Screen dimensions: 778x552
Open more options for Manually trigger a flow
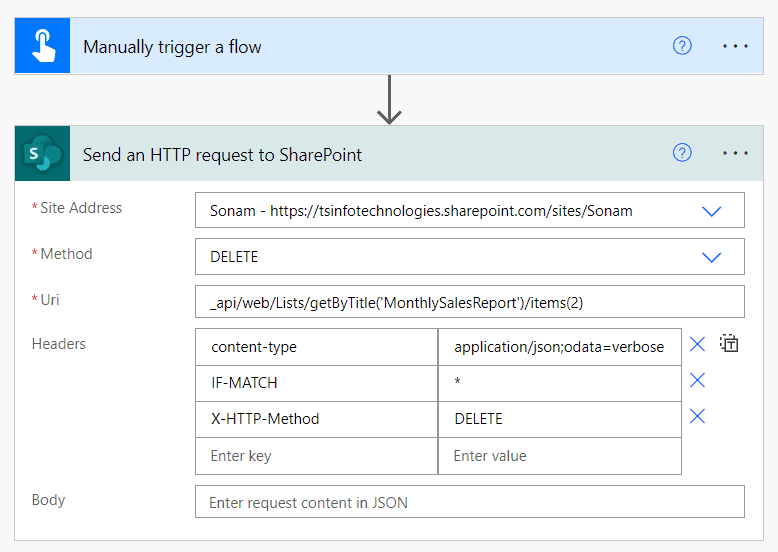[735, 46]
